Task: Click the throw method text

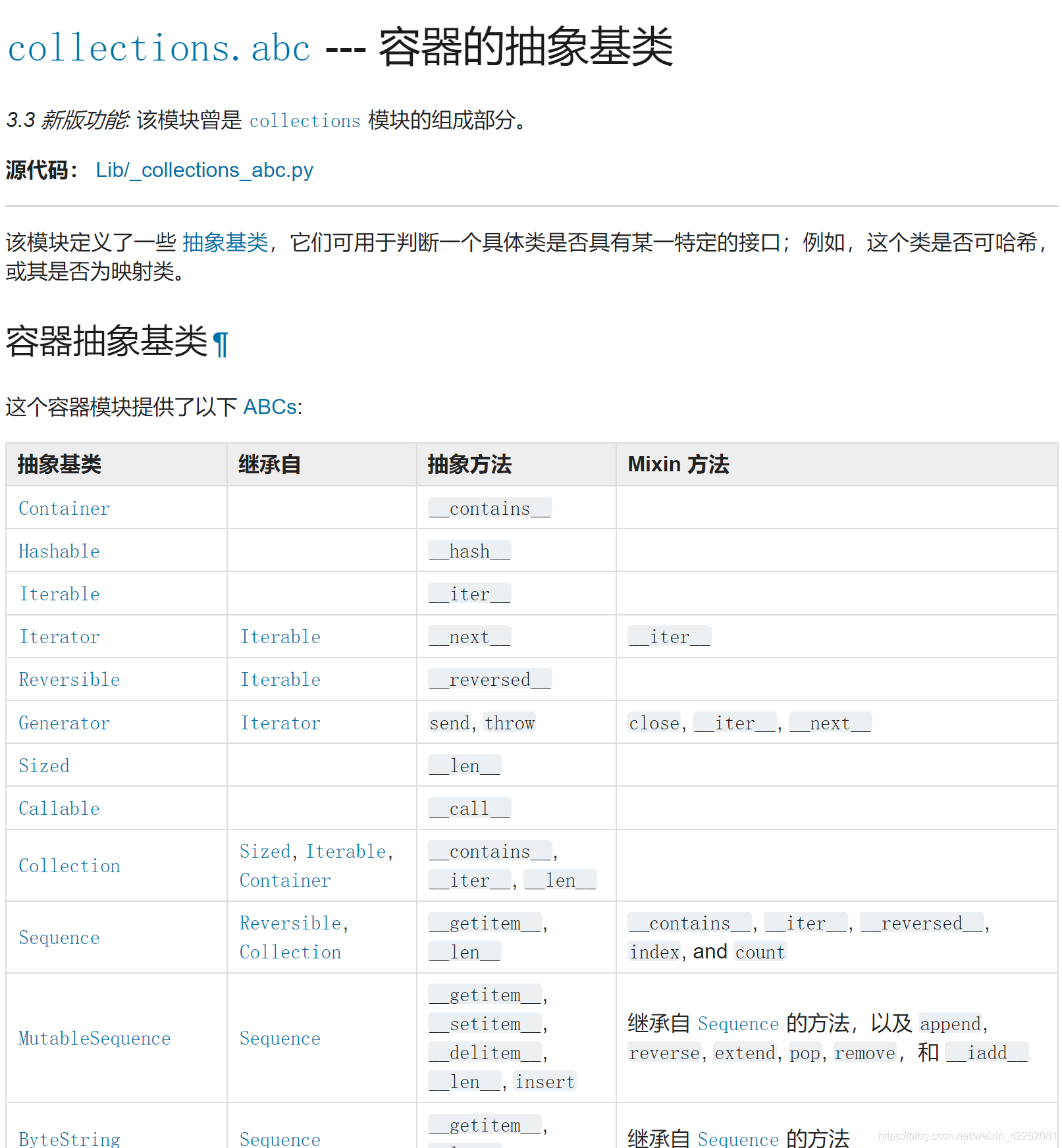Action: (510, 723)
